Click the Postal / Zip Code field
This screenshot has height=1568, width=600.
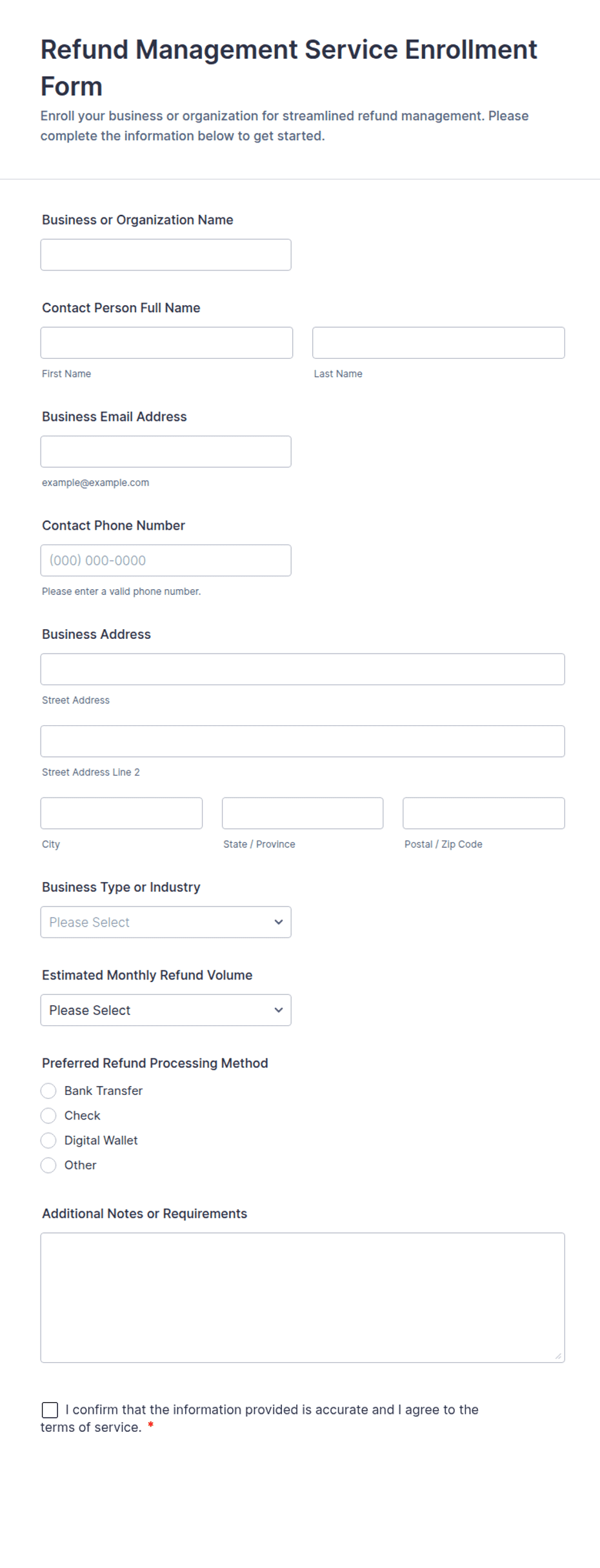pos(484,813)
